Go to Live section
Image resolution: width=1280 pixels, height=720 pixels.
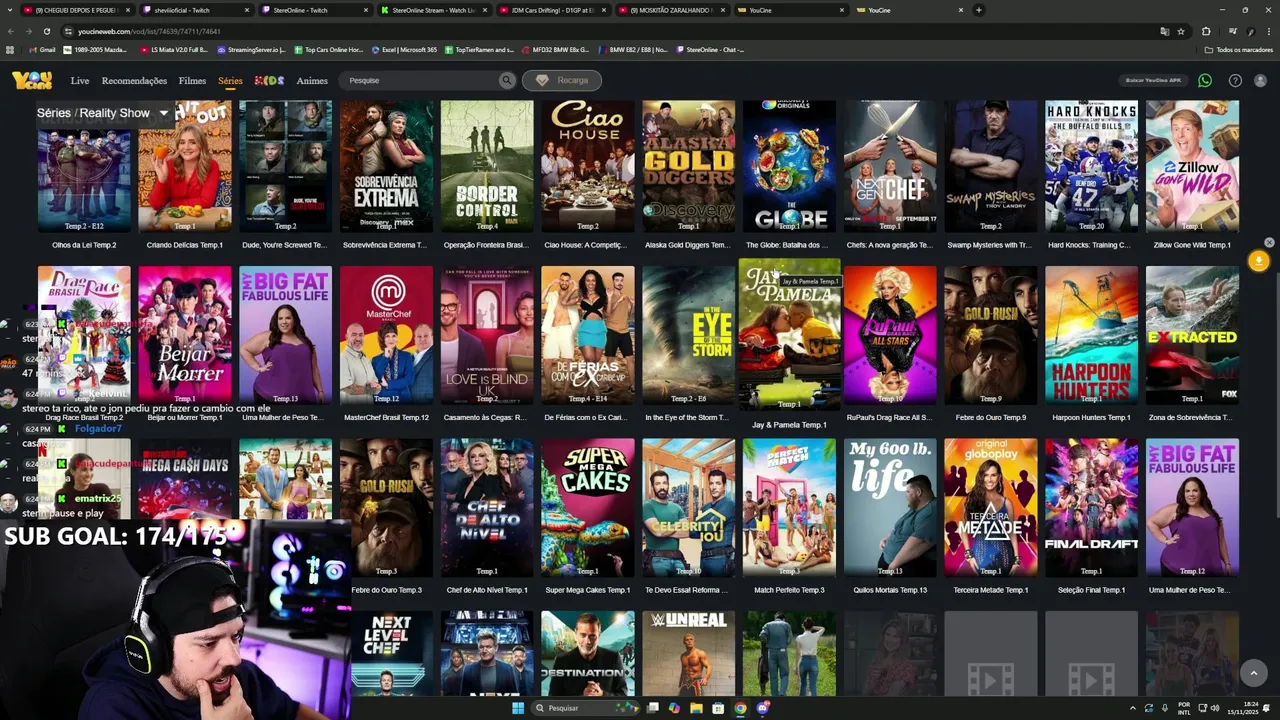pyautogui.click(x=80, y=80)
